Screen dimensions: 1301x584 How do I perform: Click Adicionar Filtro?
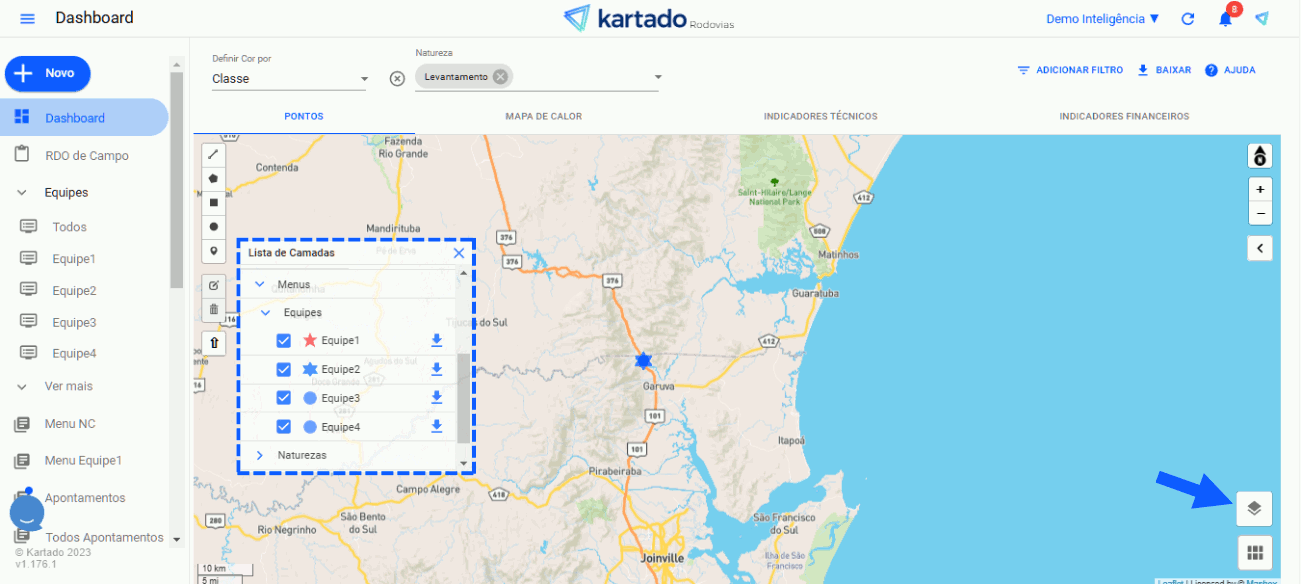1070,70
